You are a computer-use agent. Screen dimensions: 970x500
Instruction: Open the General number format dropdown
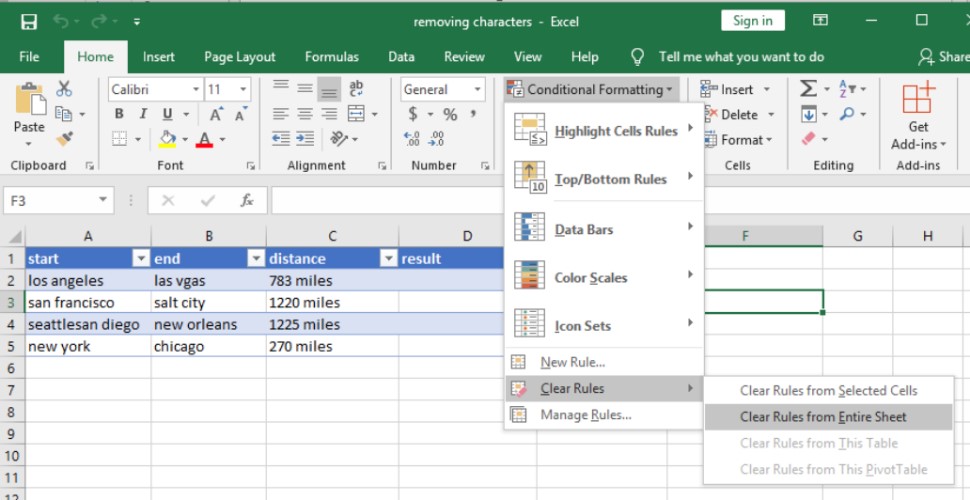(x=477, y=90)
